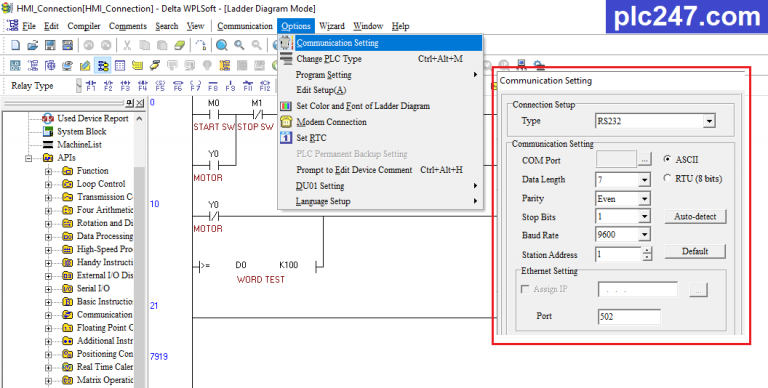
Task: Open DU01 Setting submenu
Action: 380,186
